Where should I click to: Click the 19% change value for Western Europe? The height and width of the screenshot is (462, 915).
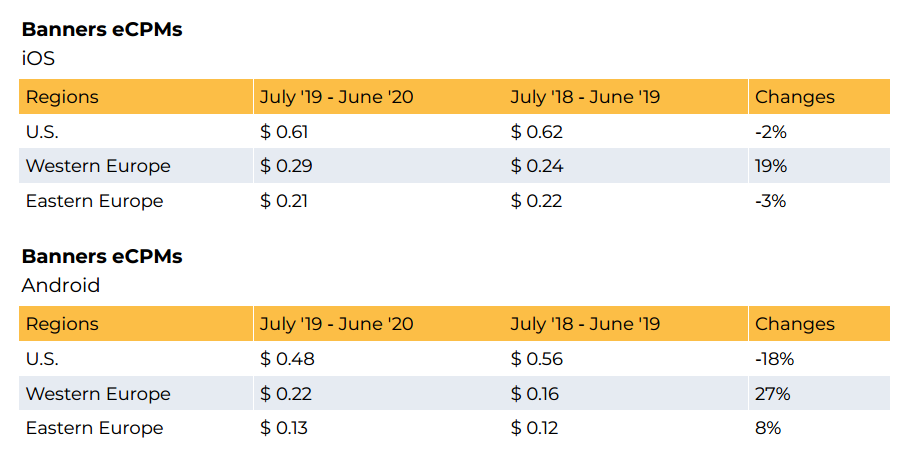pyautogui.click(x=771, y=166)
